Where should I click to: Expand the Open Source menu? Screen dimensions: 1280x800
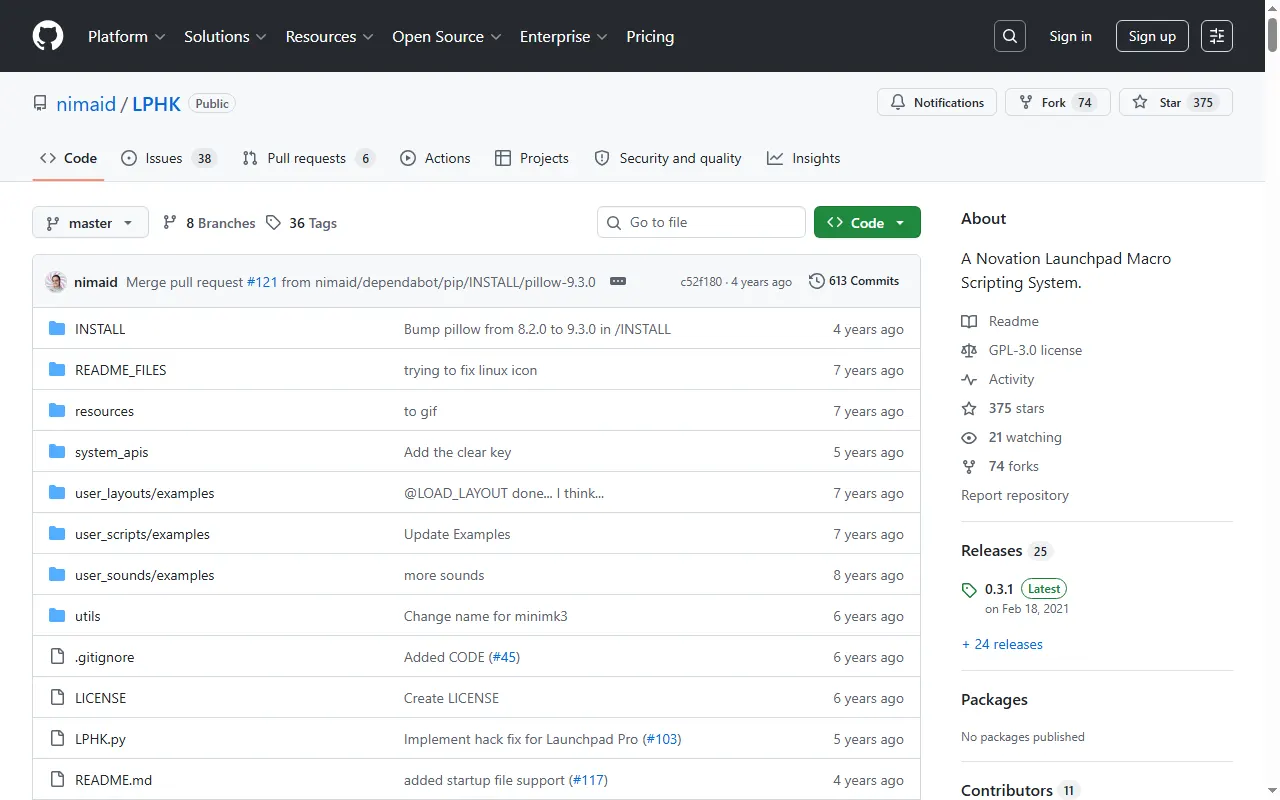(x=447, y=36)
